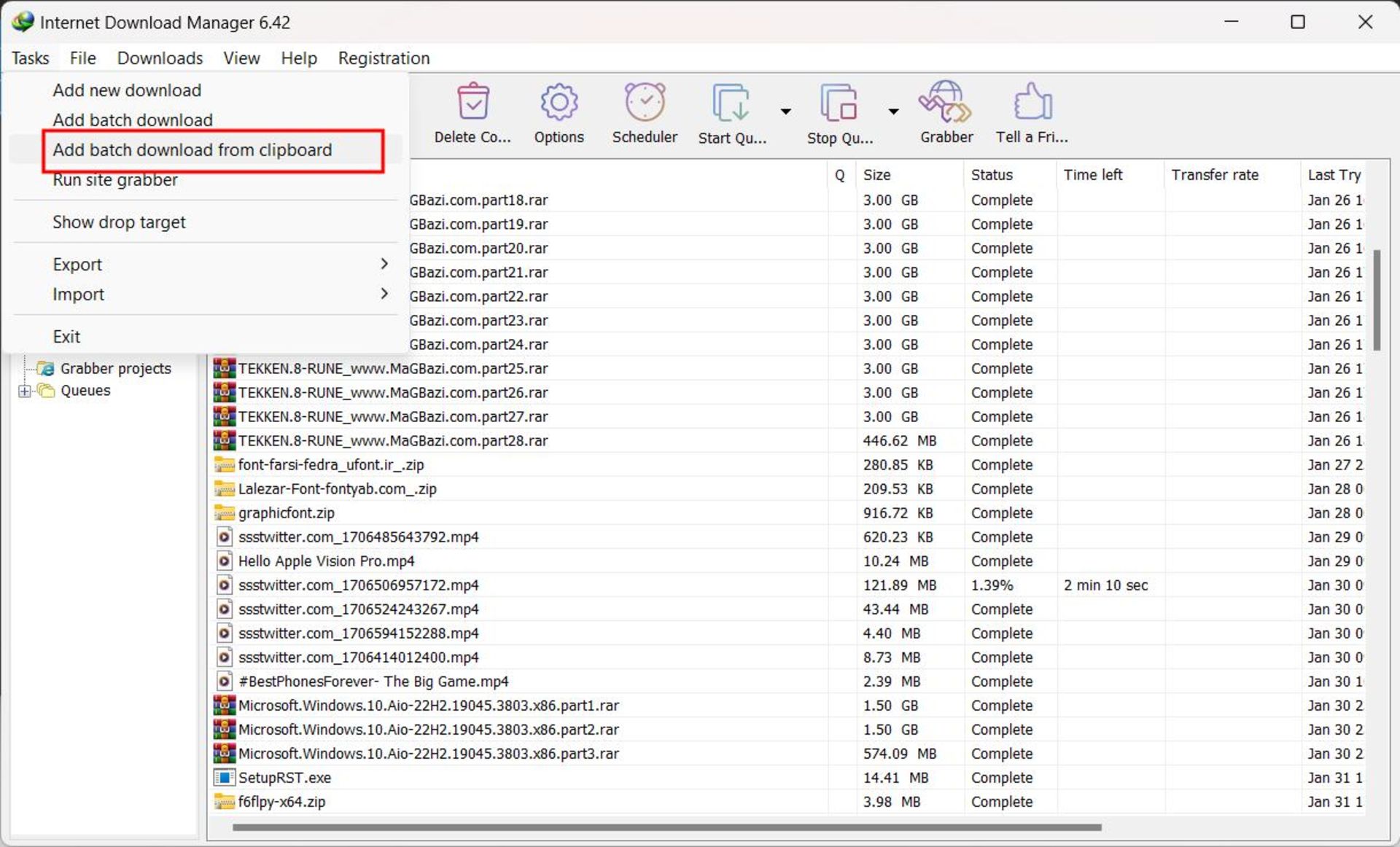Sort by the Last Try column header

(1333, 175)
